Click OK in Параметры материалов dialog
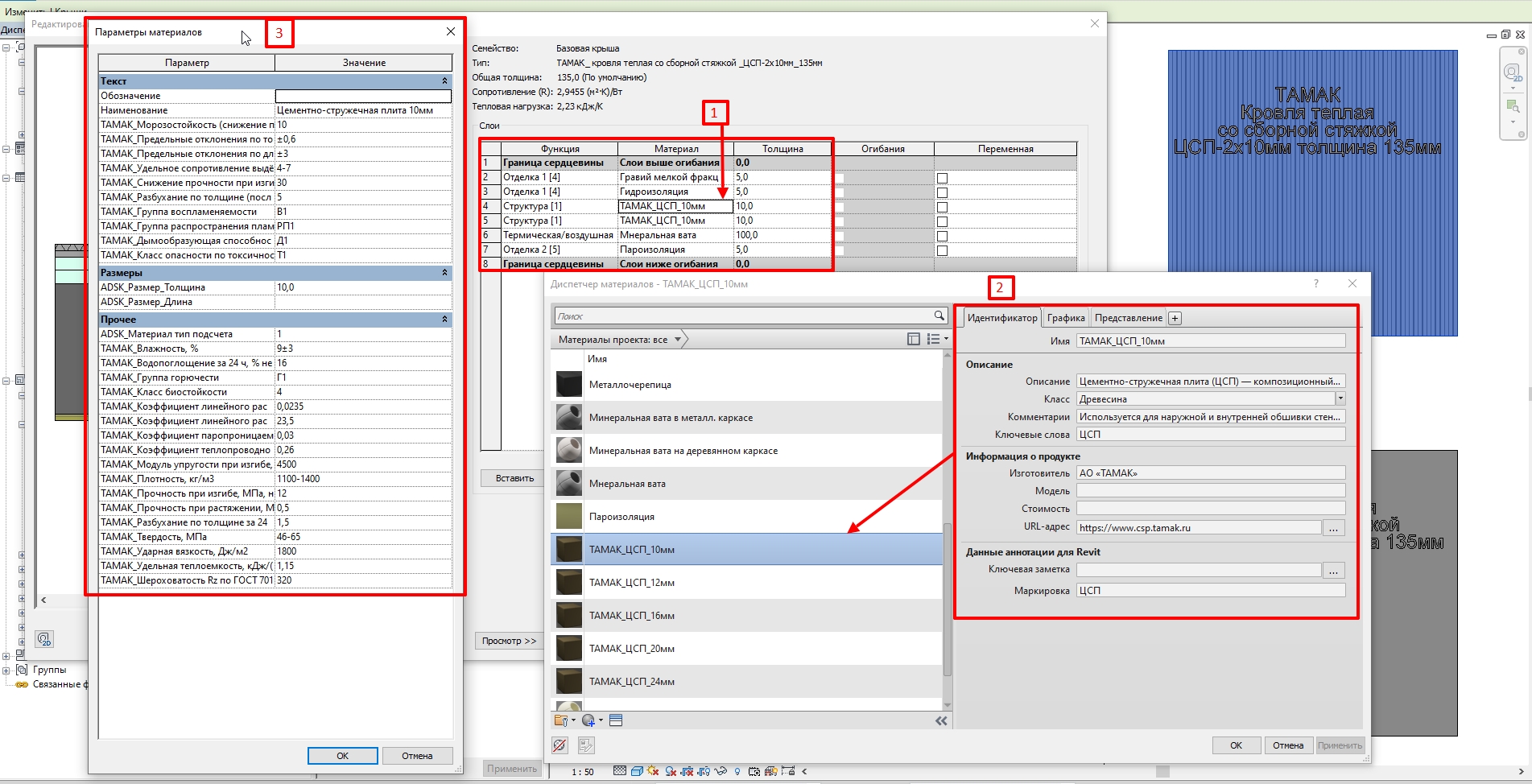 click(x=342, y=756)
